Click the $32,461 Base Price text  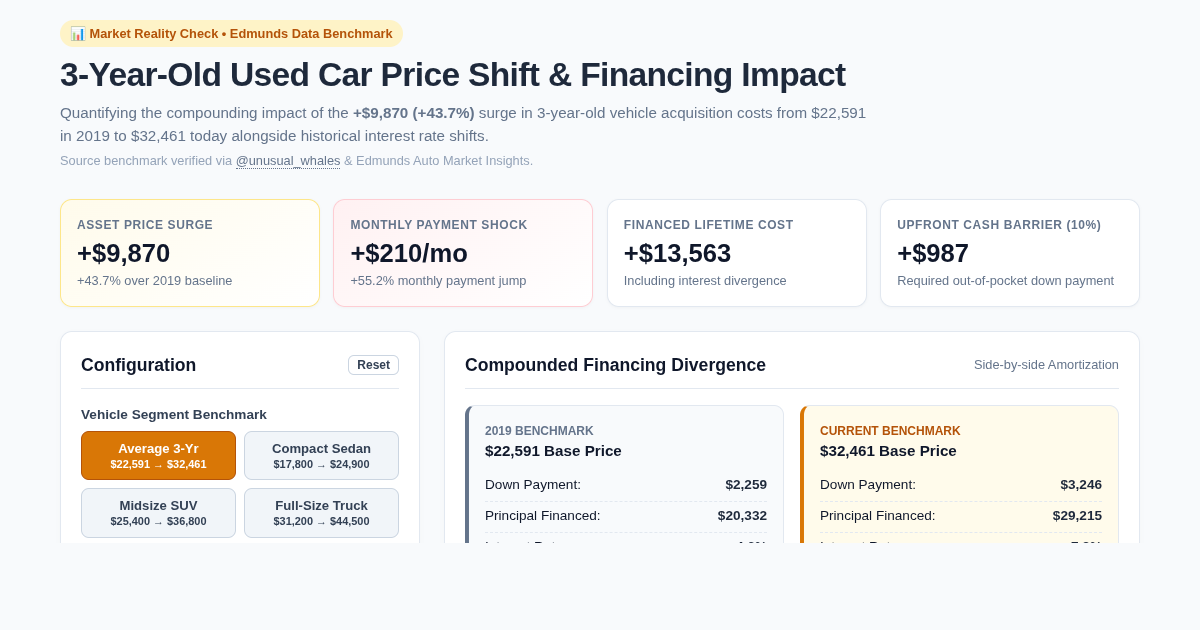pyautogui.click(x=888, y=451)
